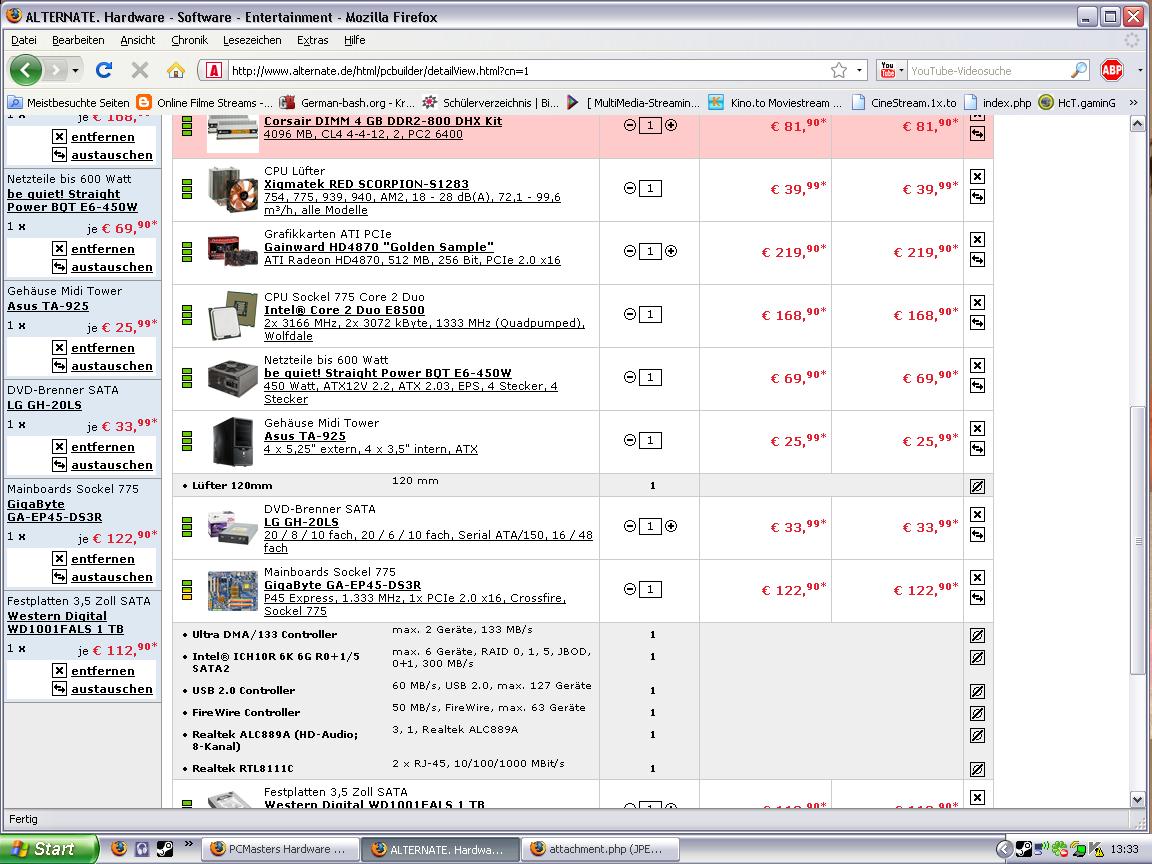Open the Datei menu
The image size is (1152, 864).
[24, 40]
